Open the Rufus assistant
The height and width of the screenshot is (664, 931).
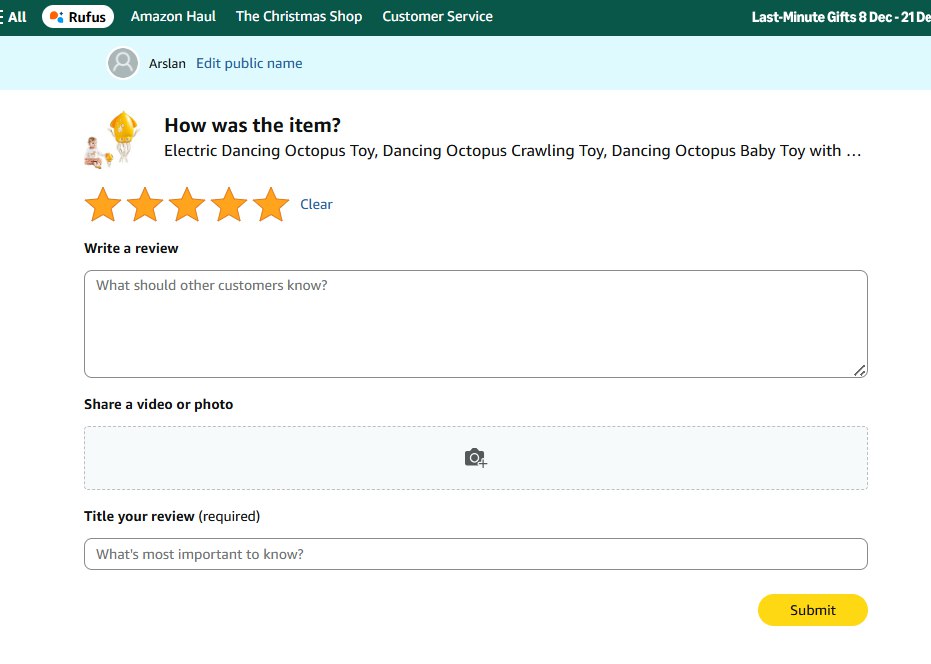78,17
